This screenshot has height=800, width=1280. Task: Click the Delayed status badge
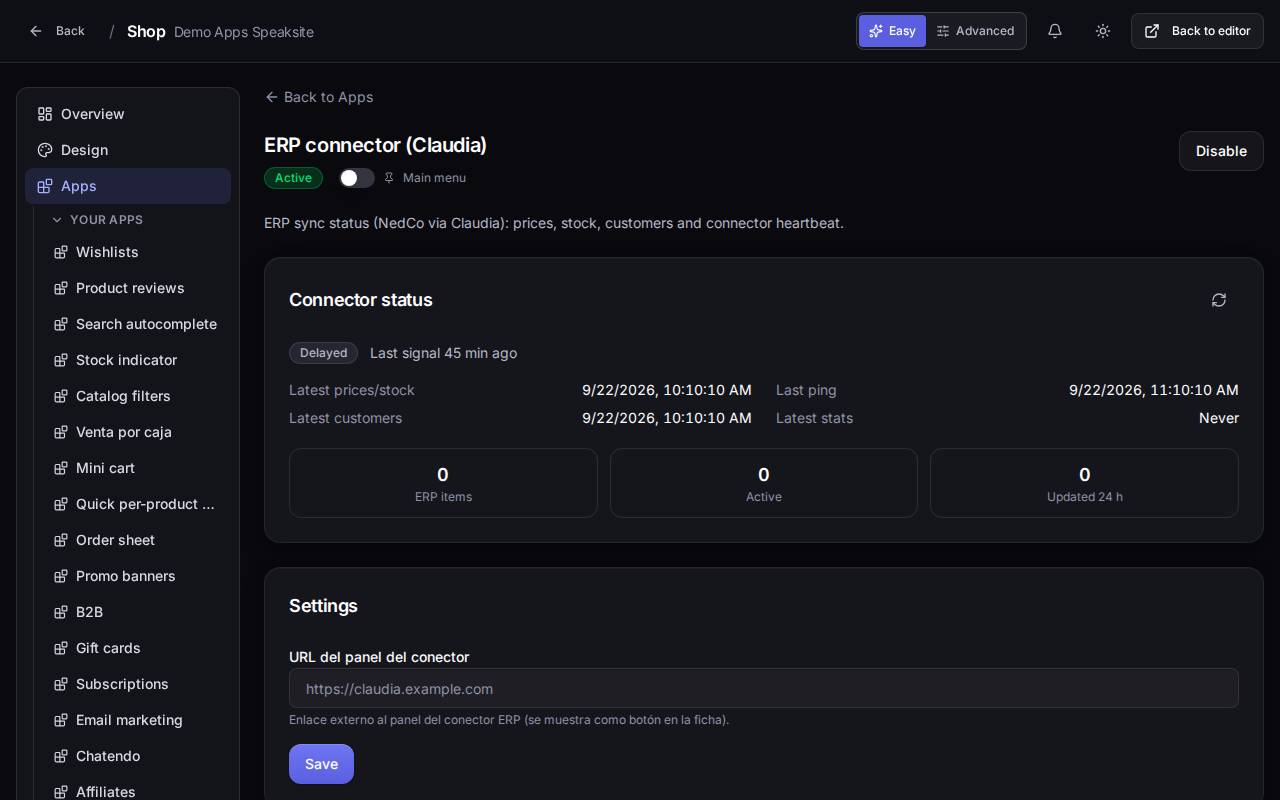click(x=323, y=353)
